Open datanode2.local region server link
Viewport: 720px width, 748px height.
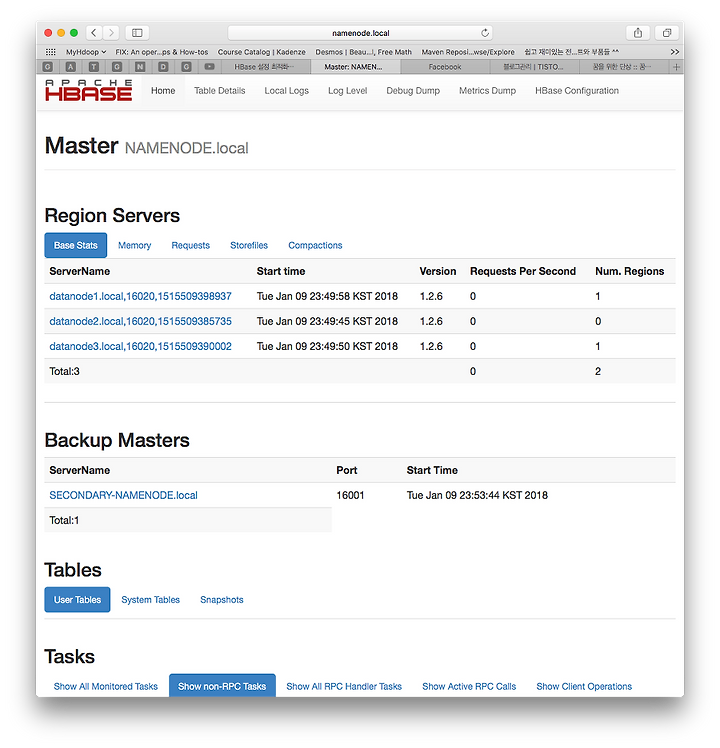(140, 321)
